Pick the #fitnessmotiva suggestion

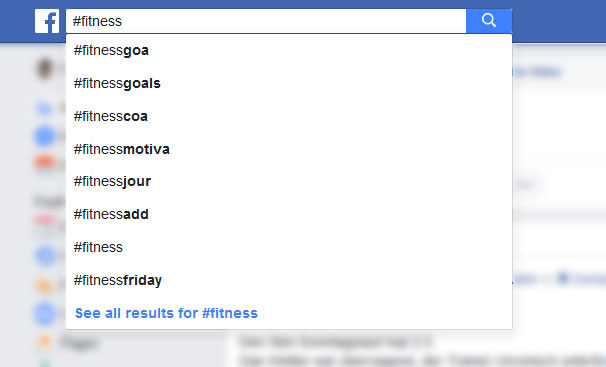289,149
